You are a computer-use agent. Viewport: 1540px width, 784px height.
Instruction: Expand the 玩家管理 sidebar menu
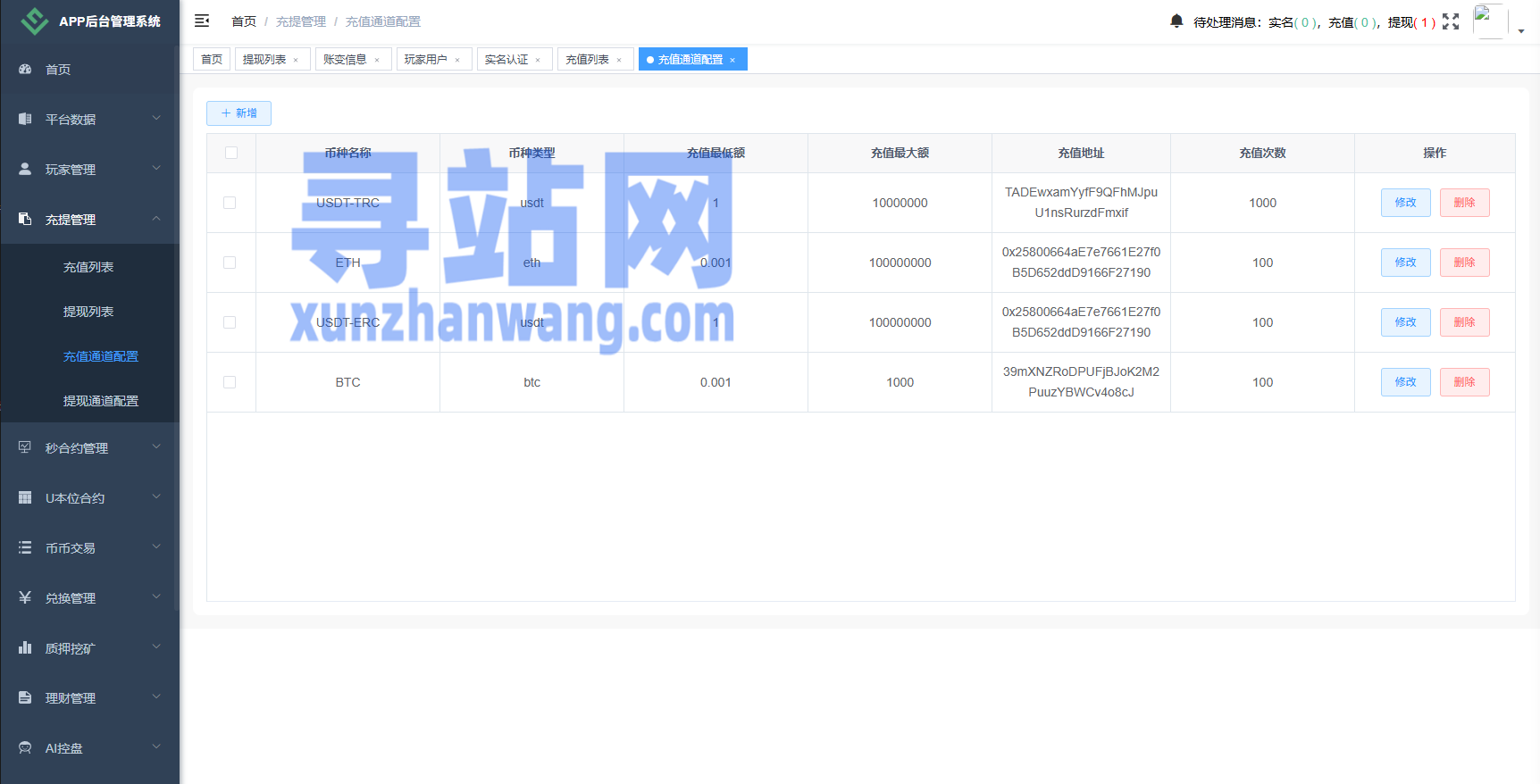coord(89,169)
